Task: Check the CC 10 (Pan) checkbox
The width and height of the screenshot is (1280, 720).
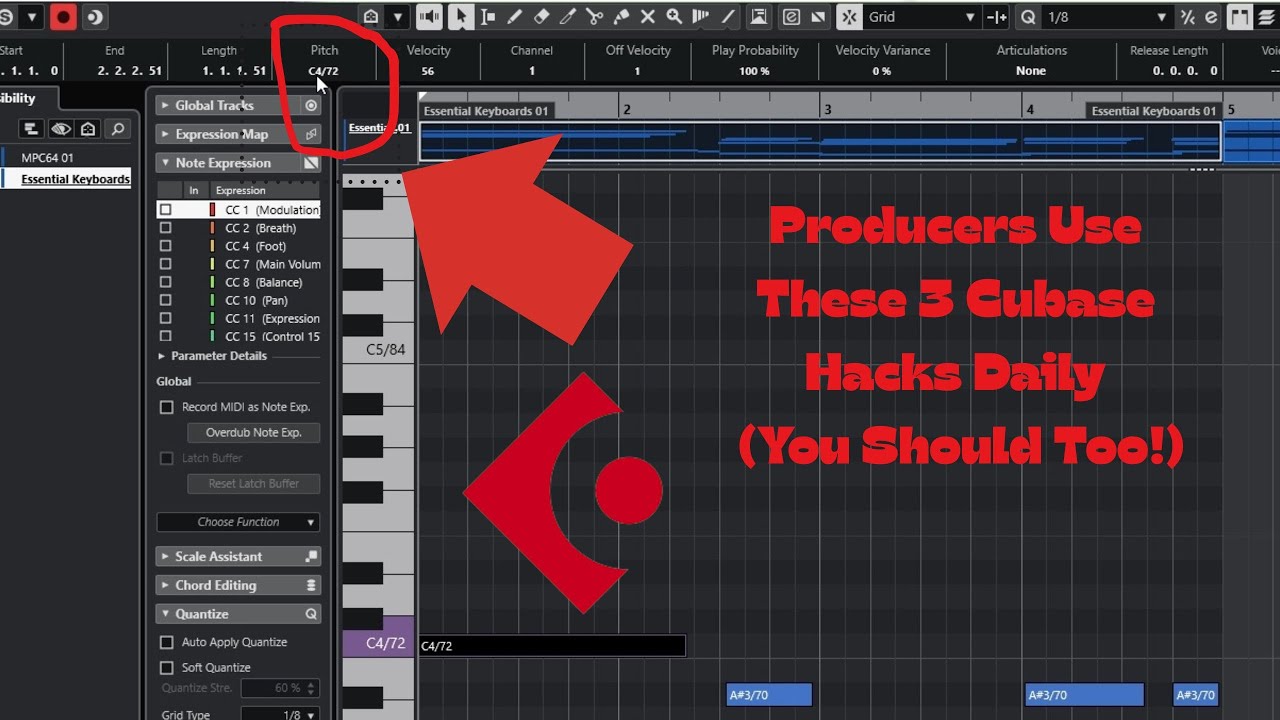Action: pos(166,300)
